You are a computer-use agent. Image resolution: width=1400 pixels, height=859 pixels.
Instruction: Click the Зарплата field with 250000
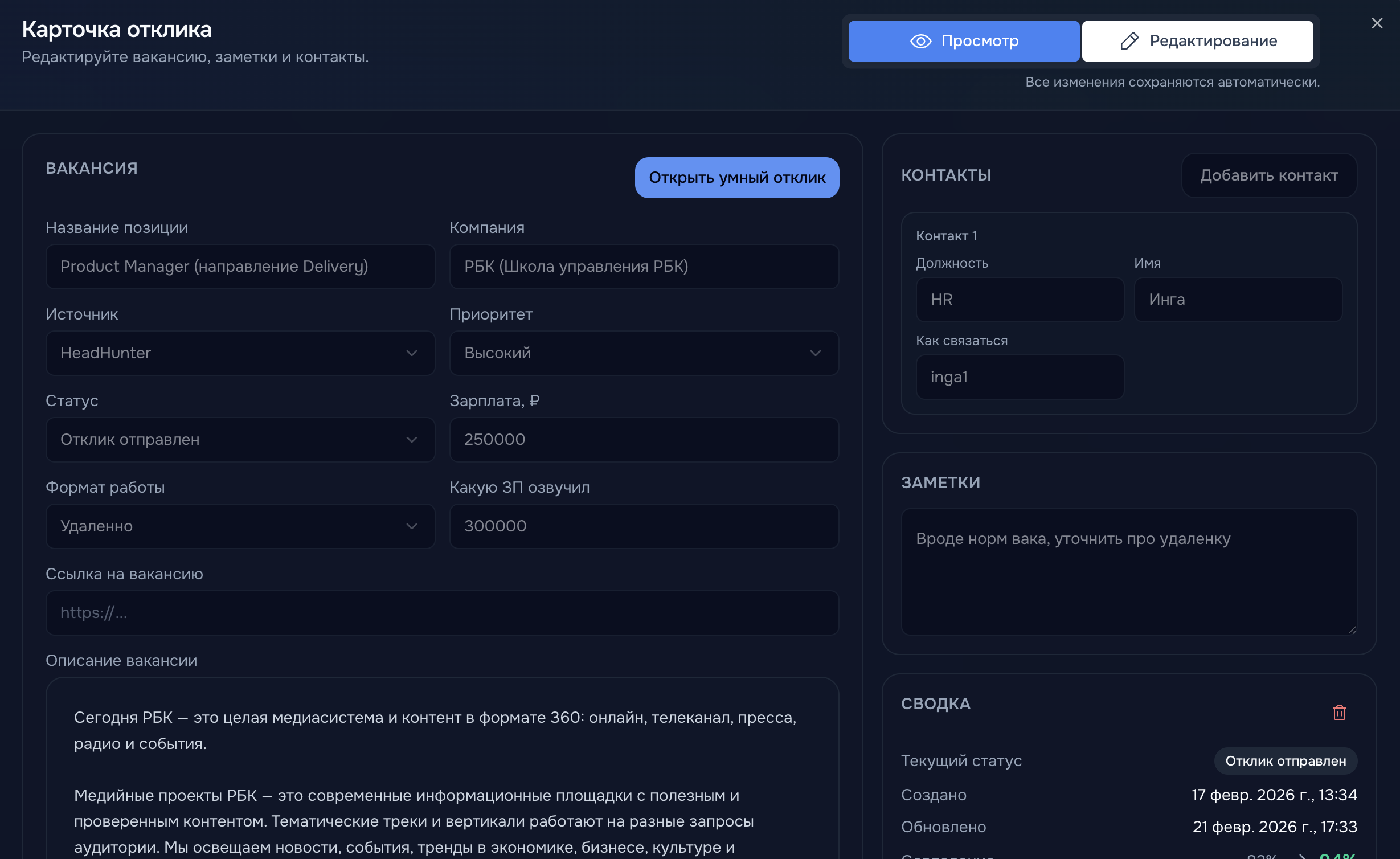(x=644, y=440)
